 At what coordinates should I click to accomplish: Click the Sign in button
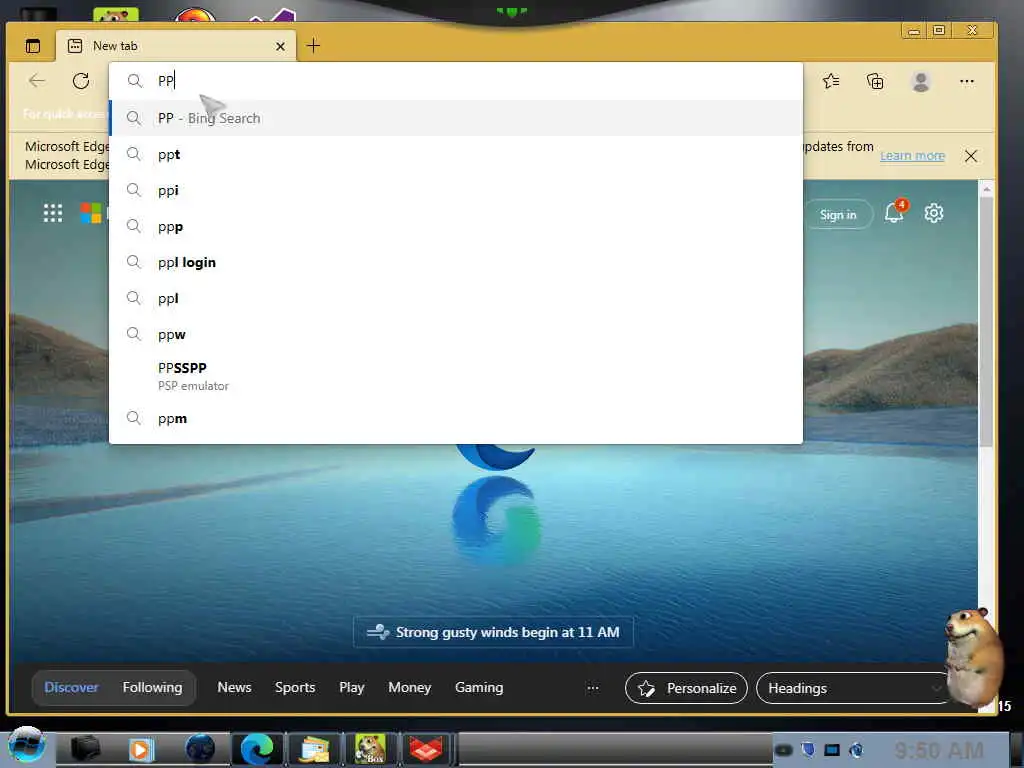tap(838, 215)
